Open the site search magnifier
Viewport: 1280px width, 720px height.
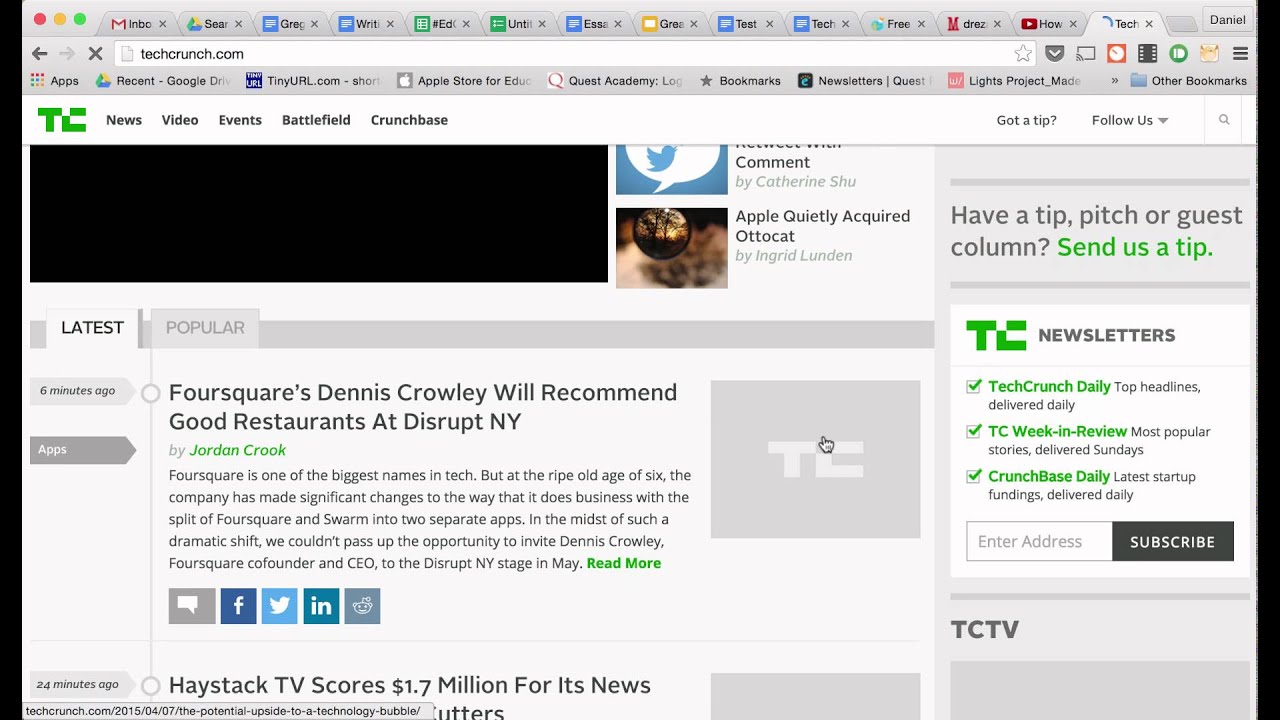tap(1224, 120)
